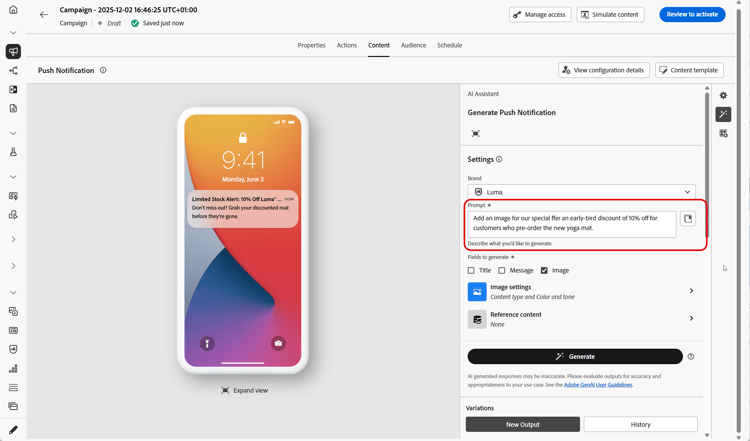
Task: Click the Simulate content button
Action: [x=610, y=14]
